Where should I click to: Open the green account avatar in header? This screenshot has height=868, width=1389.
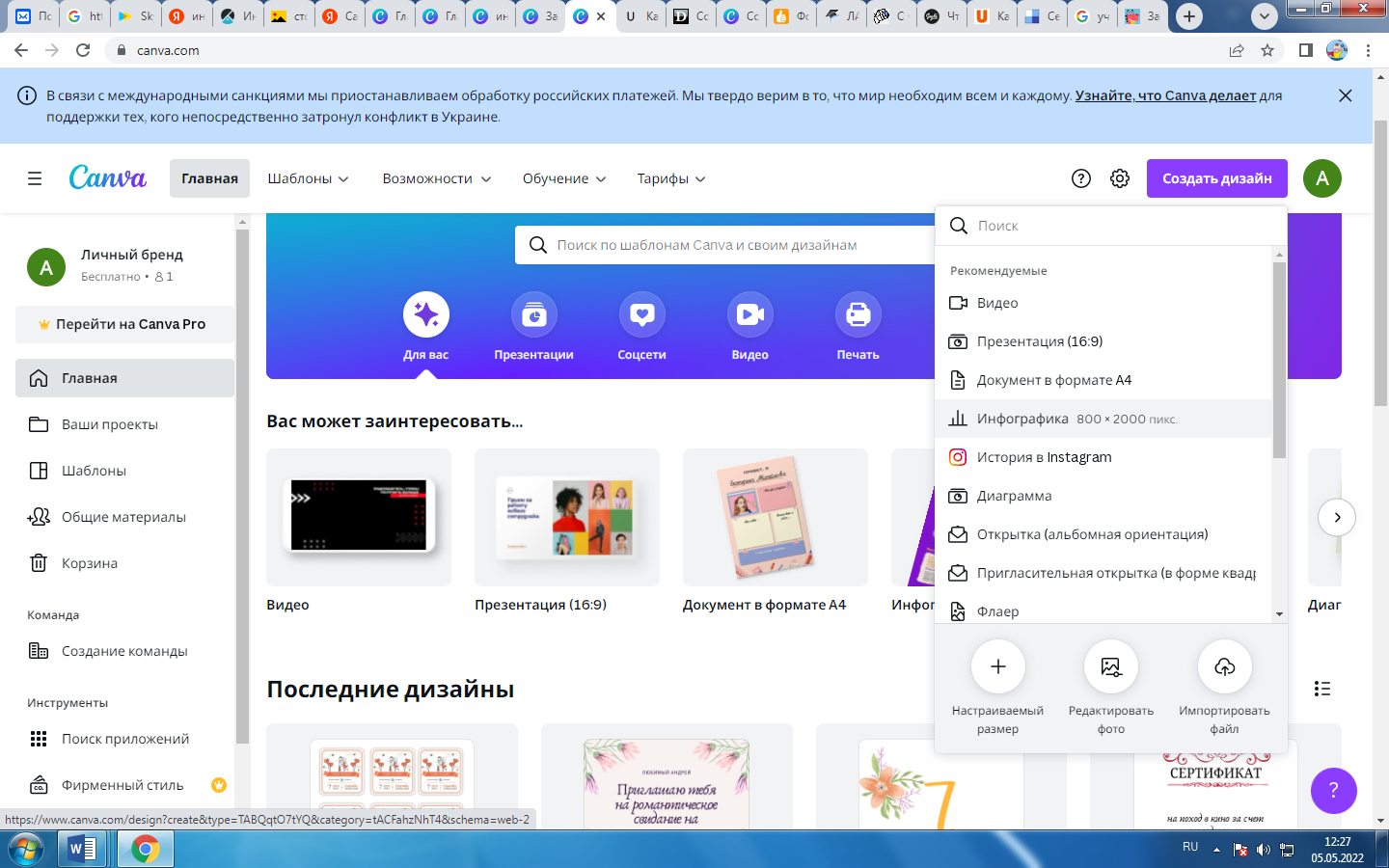pos(1322,178)
